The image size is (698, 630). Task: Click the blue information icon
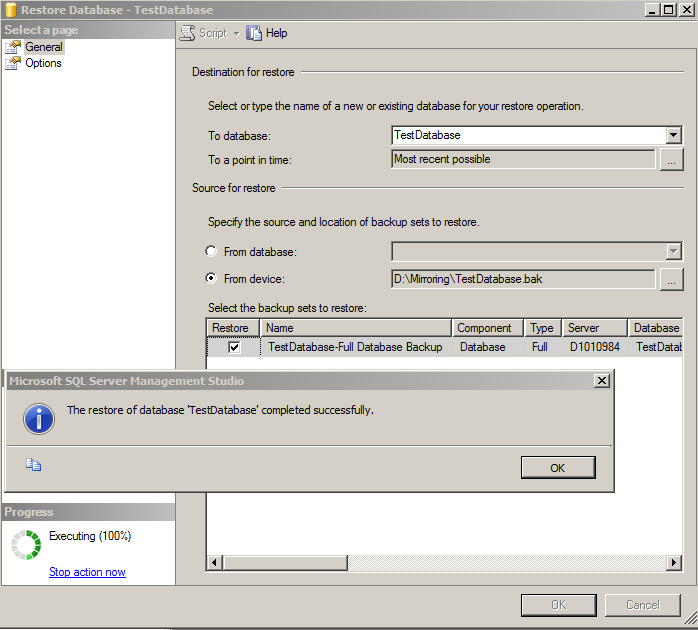point(39,419)
